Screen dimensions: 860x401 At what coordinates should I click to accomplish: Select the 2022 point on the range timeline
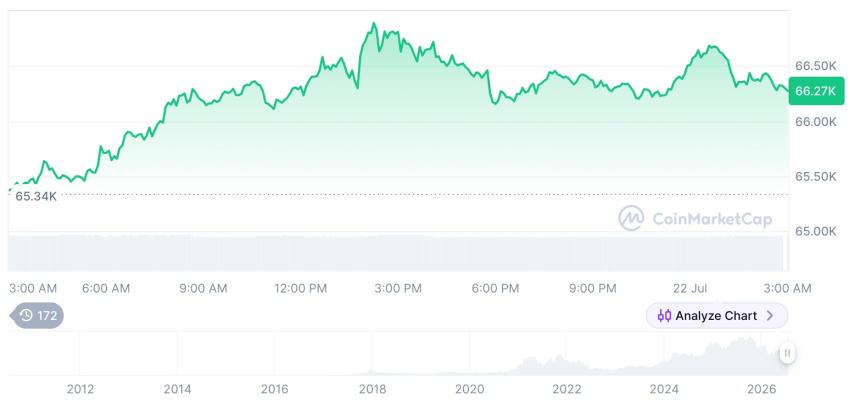coord(567,389)
